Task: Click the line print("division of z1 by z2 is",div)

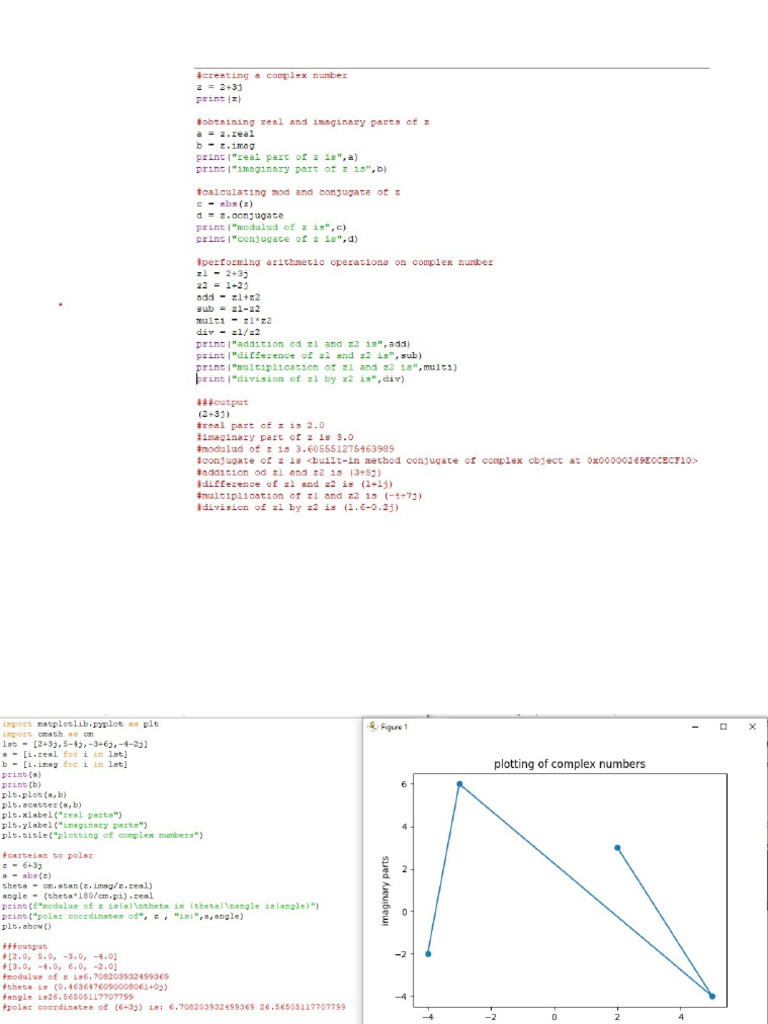Action: tap(300, 379)
